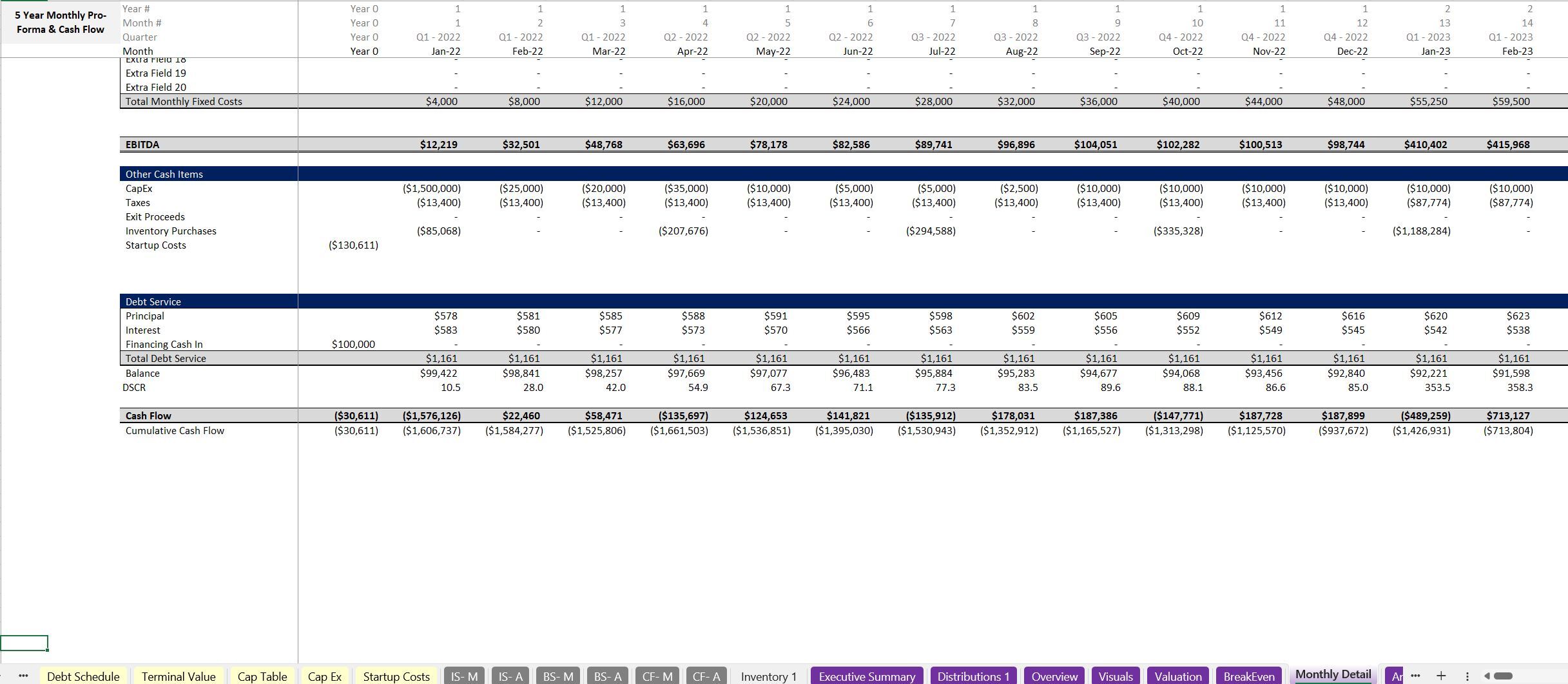The image size is (1568, 684).
Task: Open the IS- A sheet
Action: 510,676
